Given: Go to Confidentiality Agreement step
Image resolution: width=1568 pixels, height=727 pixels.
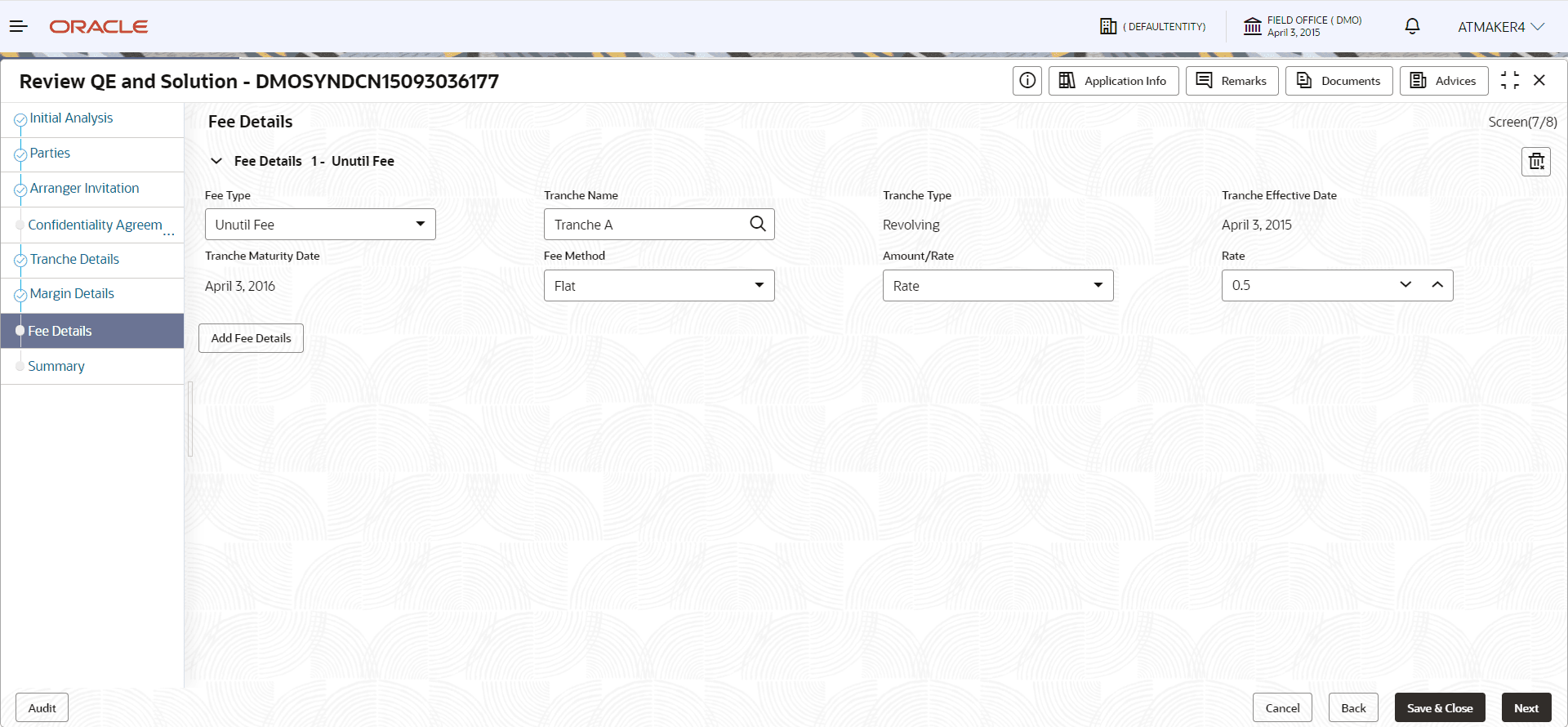Looking at the screenshot, I should click(x=95, y=225).
